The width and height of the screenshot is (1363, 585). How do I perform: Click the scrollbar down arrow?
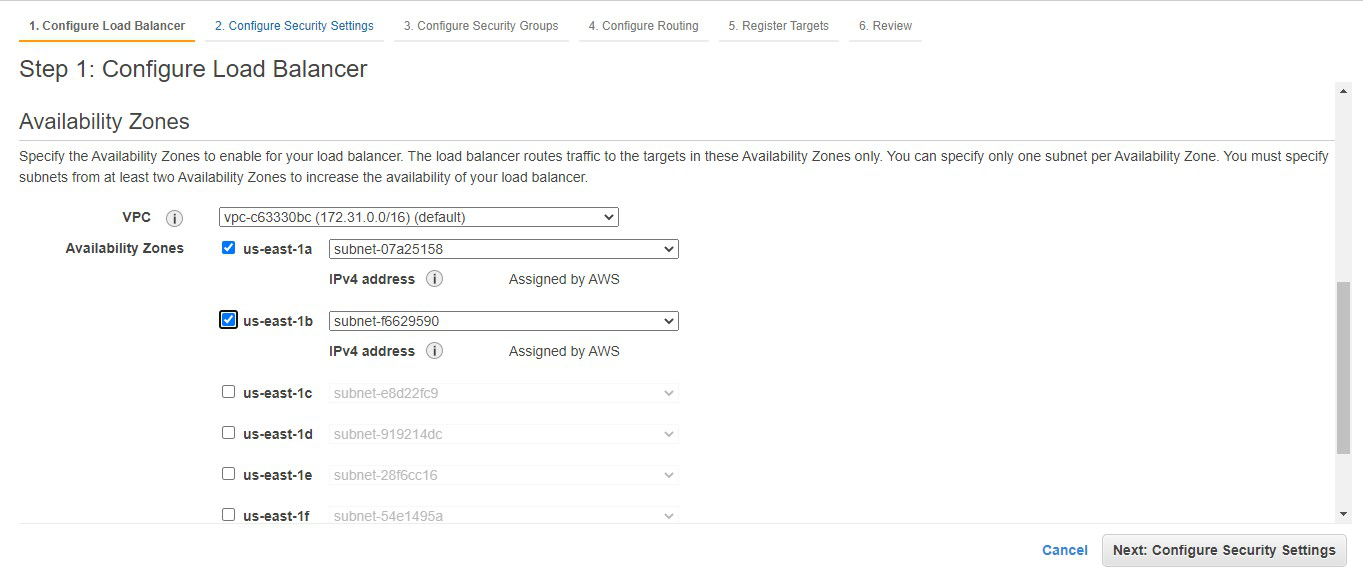click(1343, 514)
